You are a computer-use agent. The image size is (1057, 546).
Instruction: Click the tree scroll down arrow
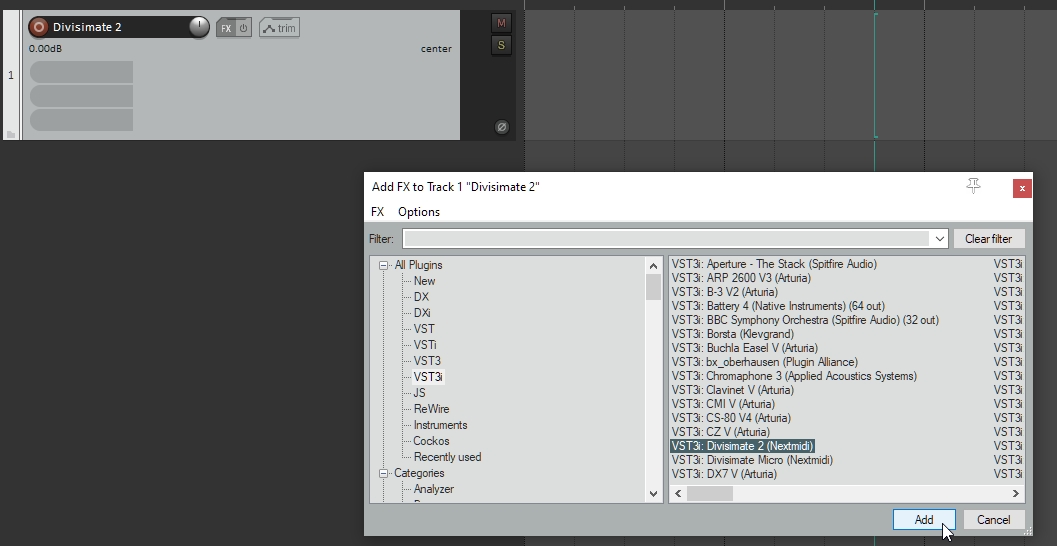653,493
